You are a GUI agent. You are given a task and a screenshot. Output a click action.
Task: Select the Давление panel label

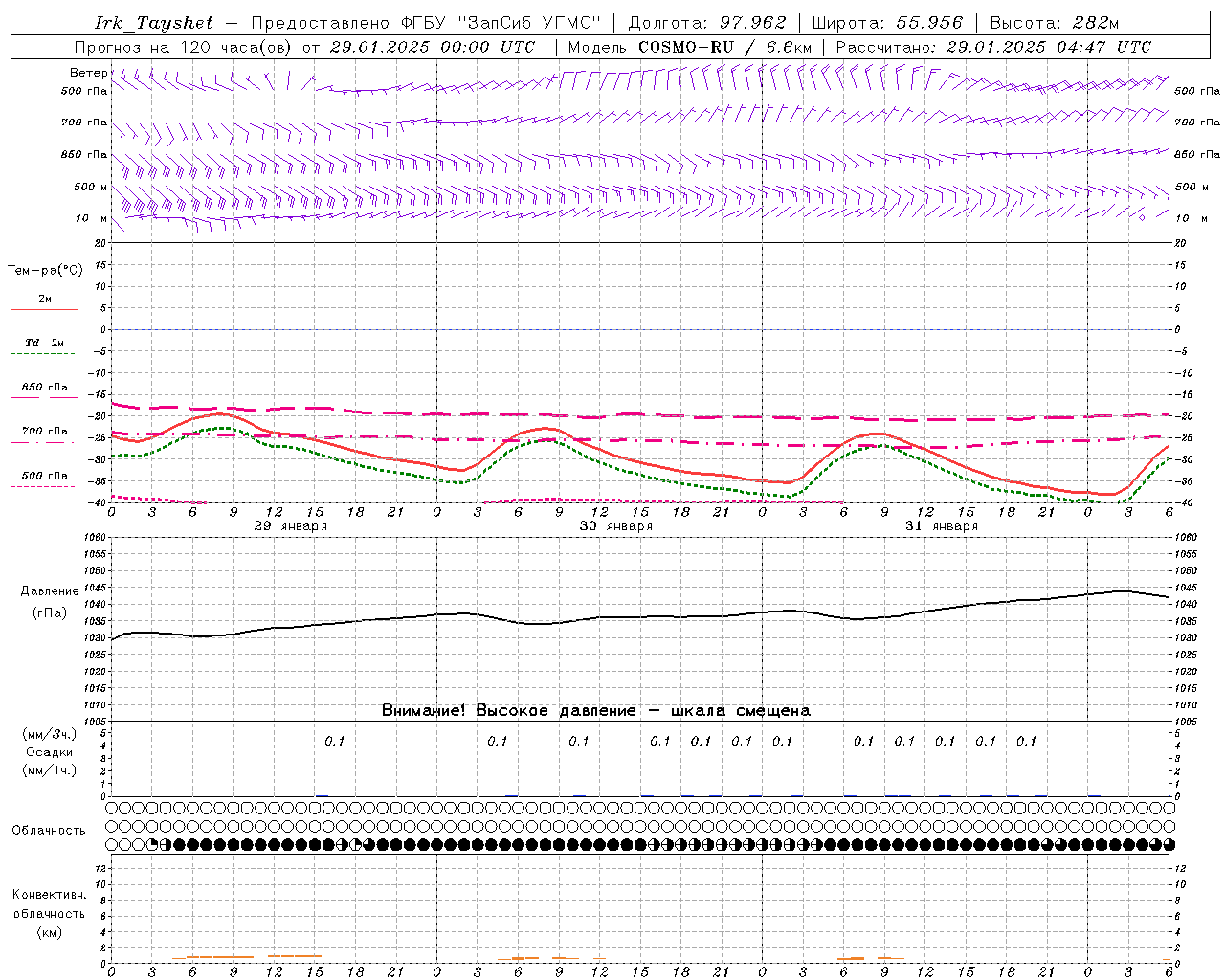50,591
